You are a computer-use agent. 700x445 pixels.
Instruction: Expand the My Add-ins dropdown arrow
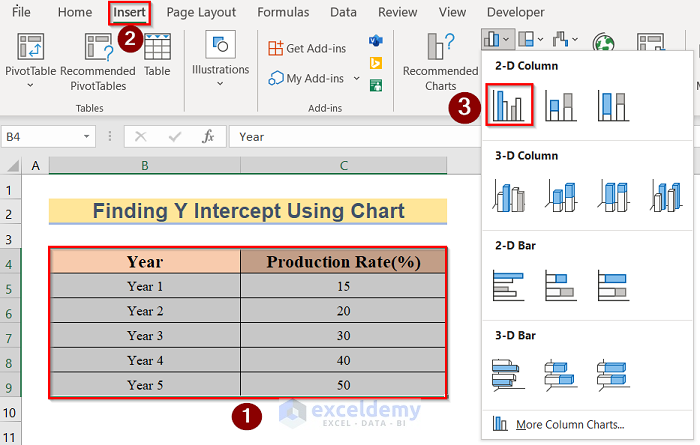pyautogui.click(x=357, y=79)
